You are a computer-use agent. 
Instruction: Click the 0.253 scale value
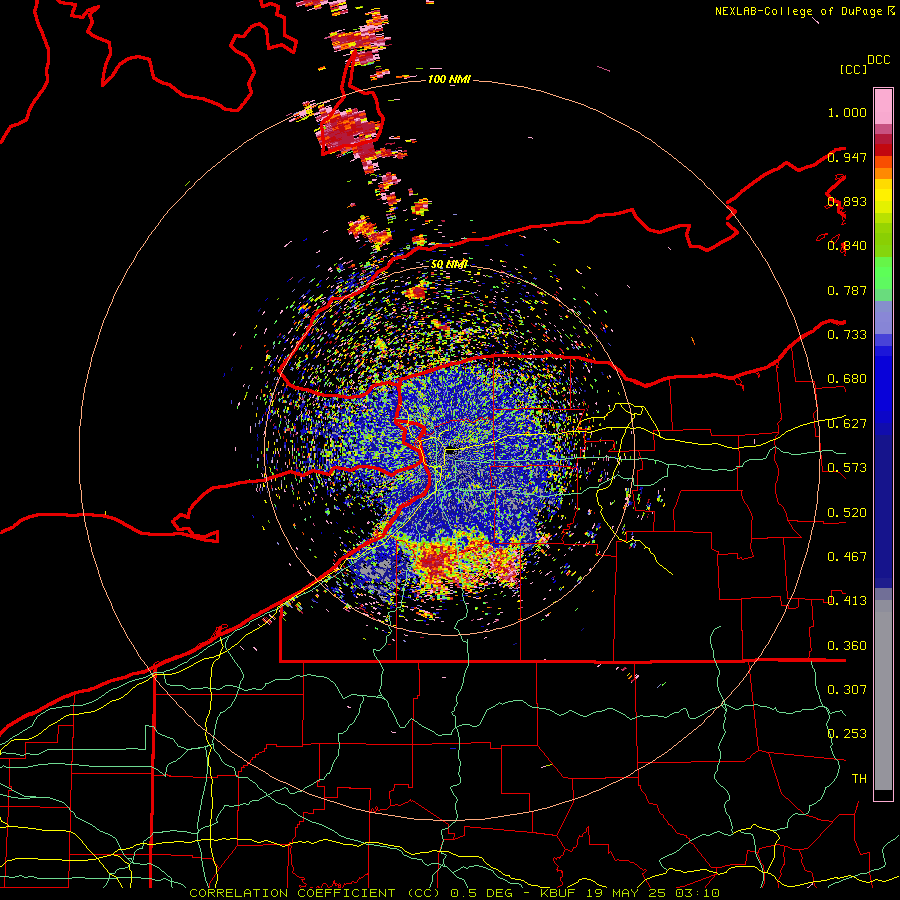coord(847,734)
